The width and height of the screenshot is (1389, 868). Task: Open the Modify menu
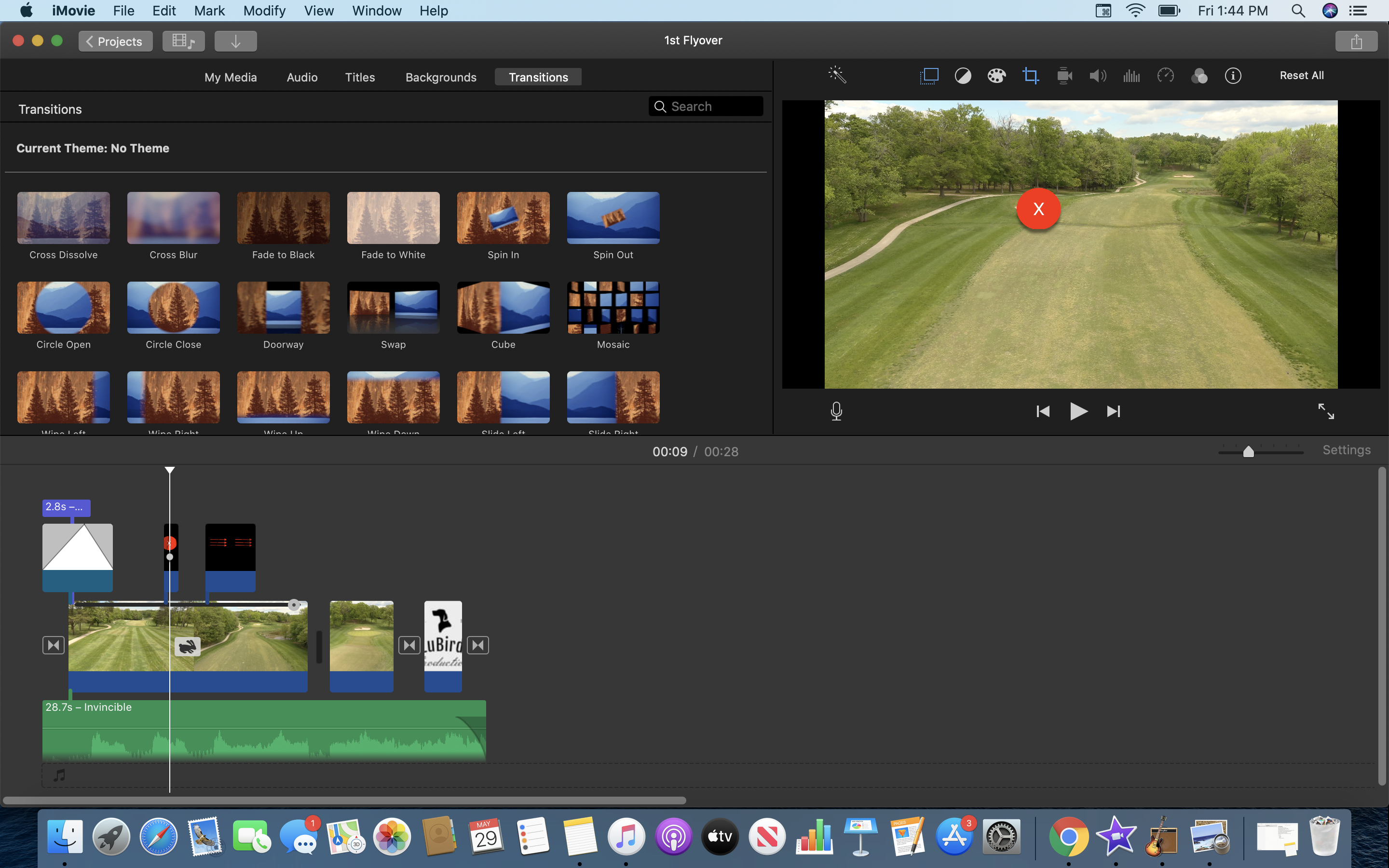[x=264, y=11]
